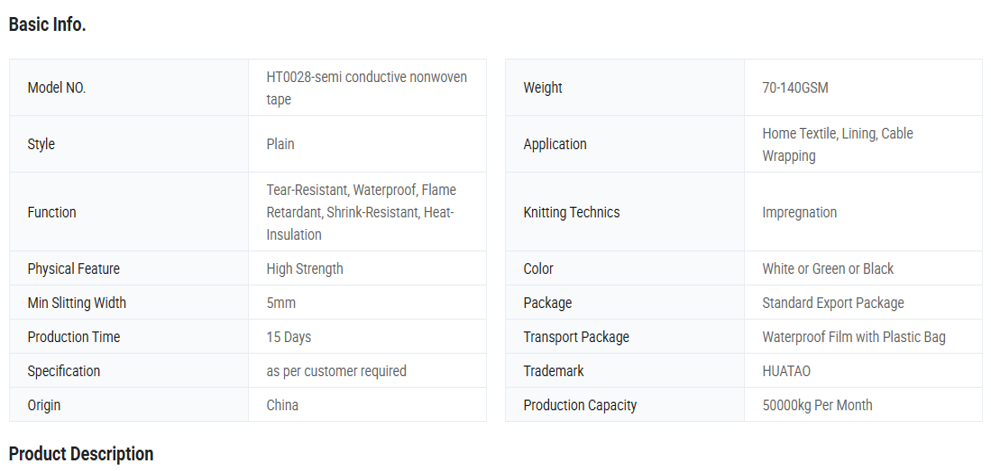Click the 15 Days production time
991x471 pixels.
click(289, 337)
